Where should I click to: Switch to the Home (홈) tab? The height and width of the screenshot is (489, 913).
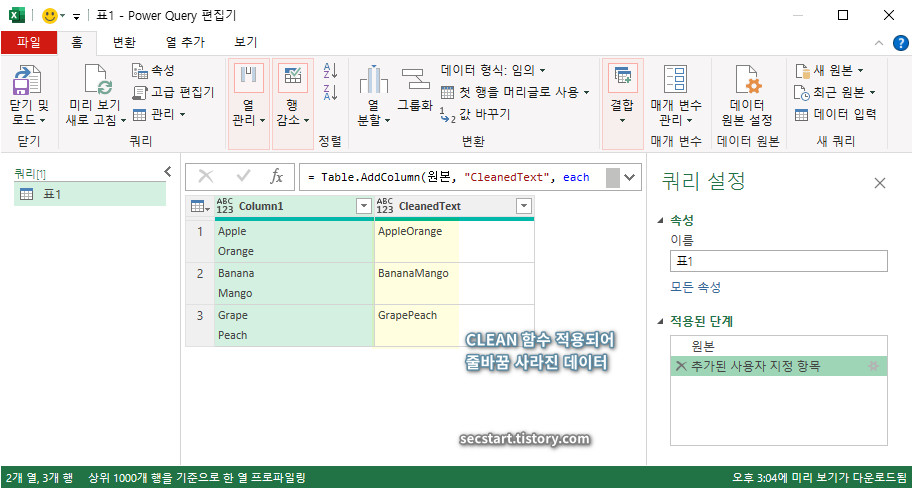(x=77, y=42)
